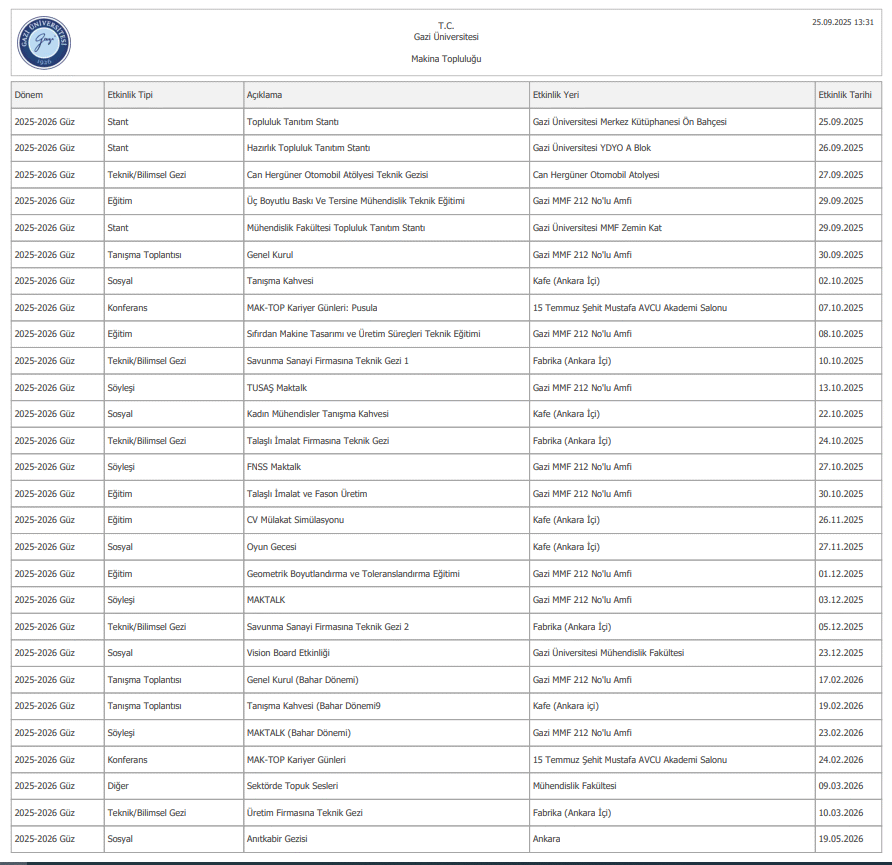Screen dimensions: 892x865
Task: Click the Can Hergüner Otomobil Atölyesi location cell
Action: tap(596, 175)
